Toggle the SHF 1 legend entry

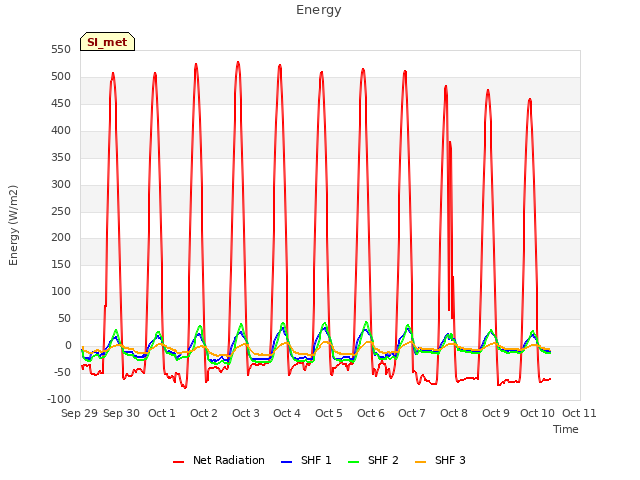[306, 460]
